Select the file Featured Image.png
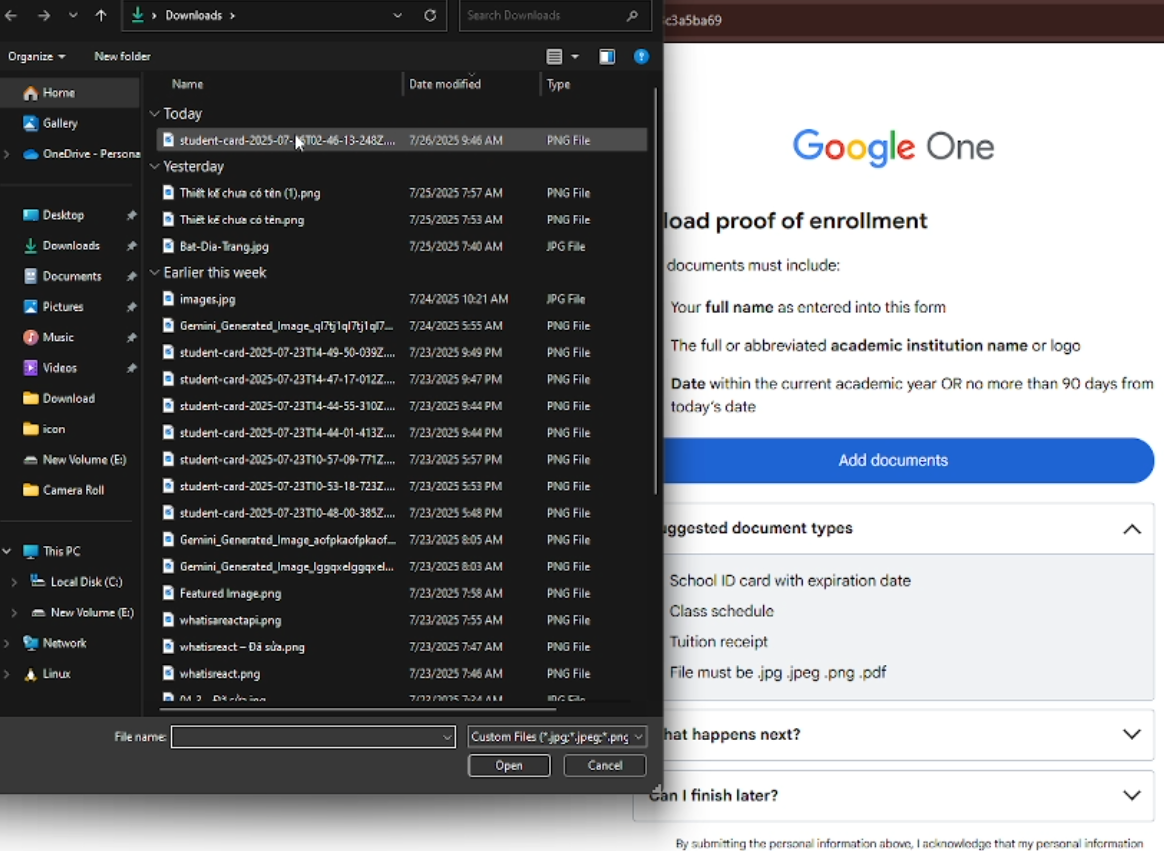The image size is (1164, 851). (x=402, y=593)
